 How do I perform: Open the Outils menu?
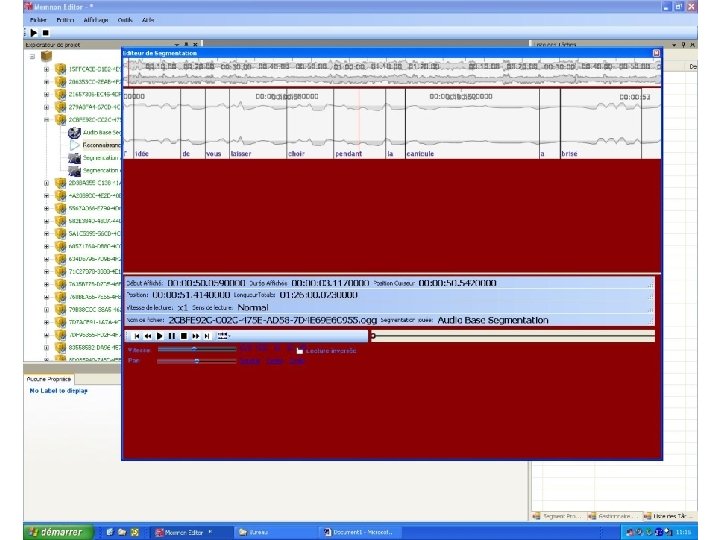pyautogui.click(x=125, y=20)
